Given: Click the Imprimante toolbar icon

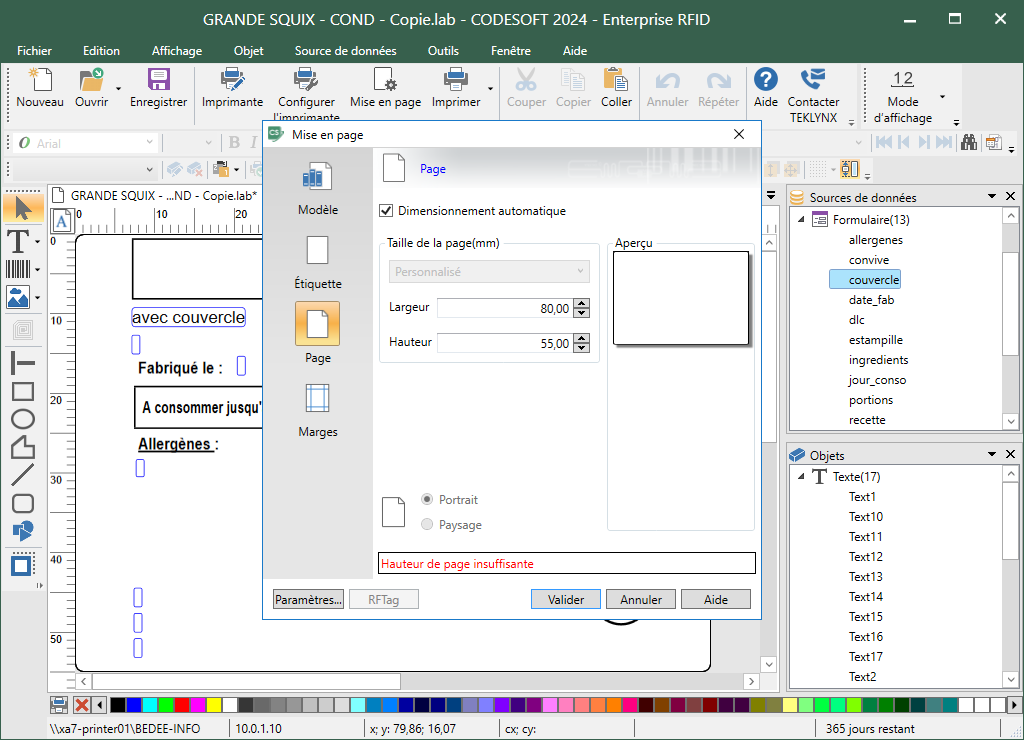Looking at the screenshot, I should click(x=232, y=80).
